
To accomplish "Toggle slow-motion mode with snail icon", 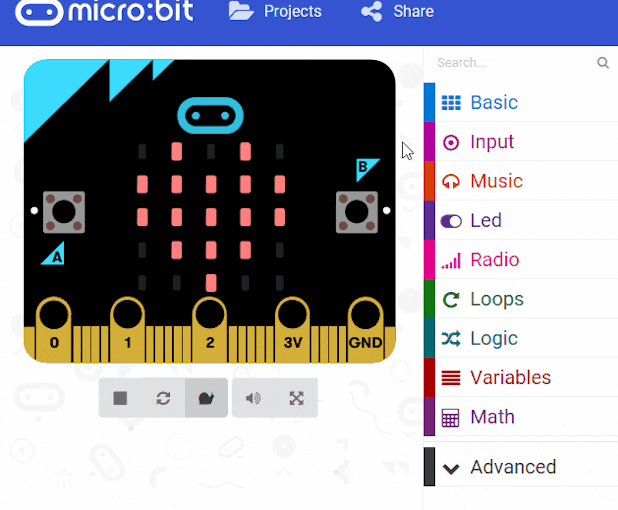I will pyautogui.click(x=206, y=398).
